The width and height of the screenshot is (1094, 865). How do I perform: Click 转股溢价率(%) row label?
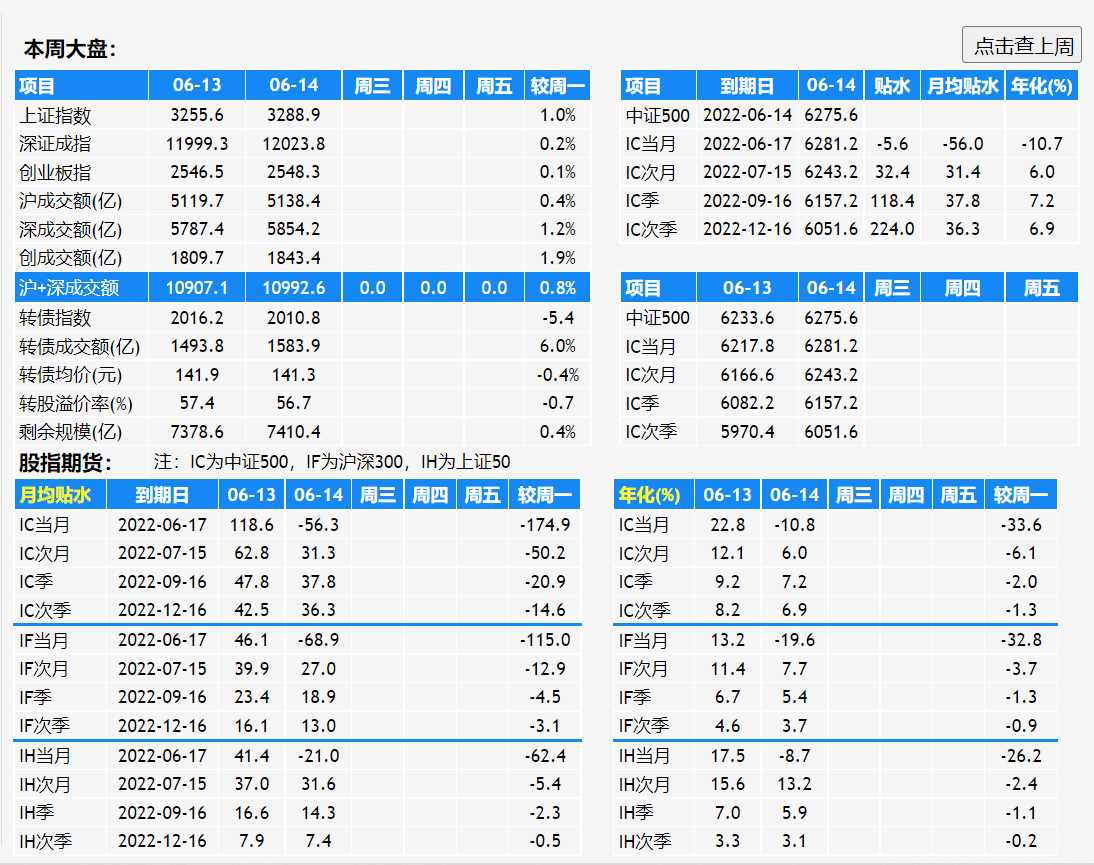75,403
